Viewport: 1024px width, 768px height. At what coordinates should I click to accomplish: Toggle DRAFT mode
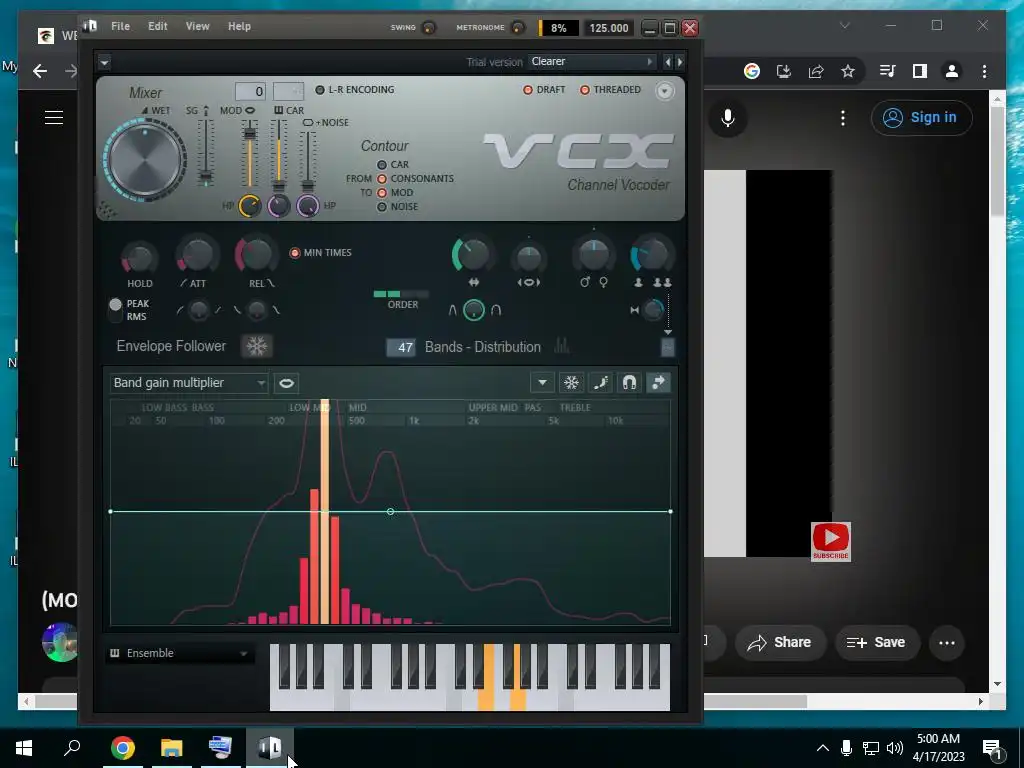[544, 89]
